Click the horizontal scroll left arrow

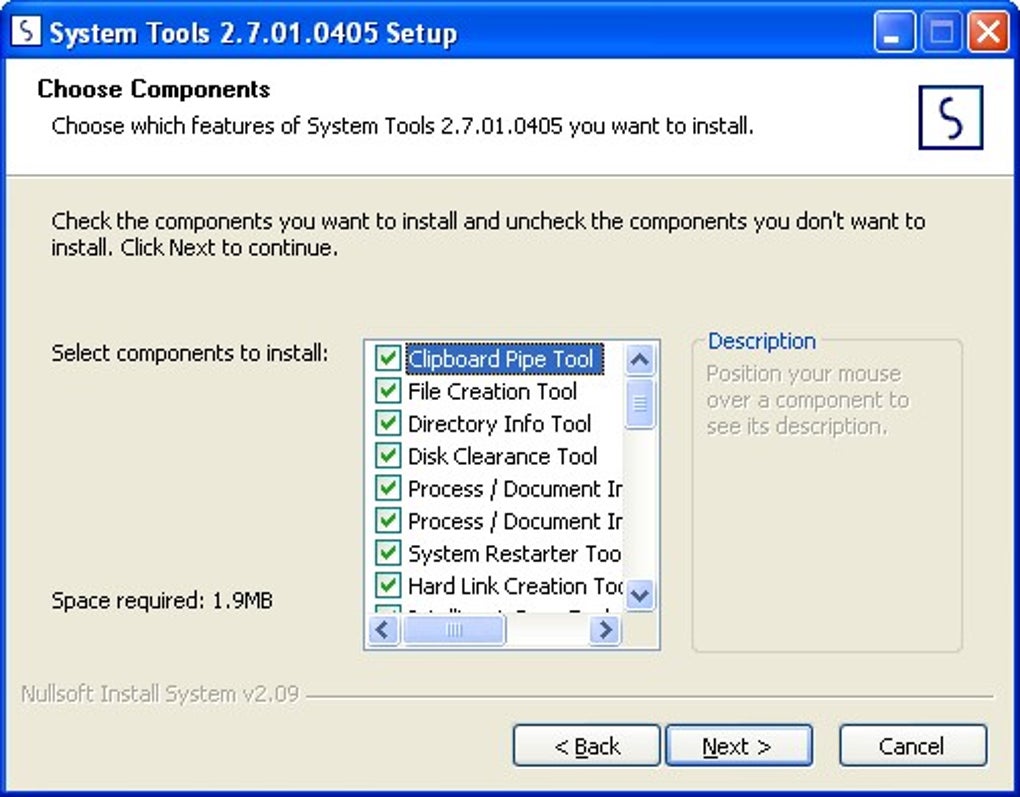pyautogui.click(x=385, y=629)
